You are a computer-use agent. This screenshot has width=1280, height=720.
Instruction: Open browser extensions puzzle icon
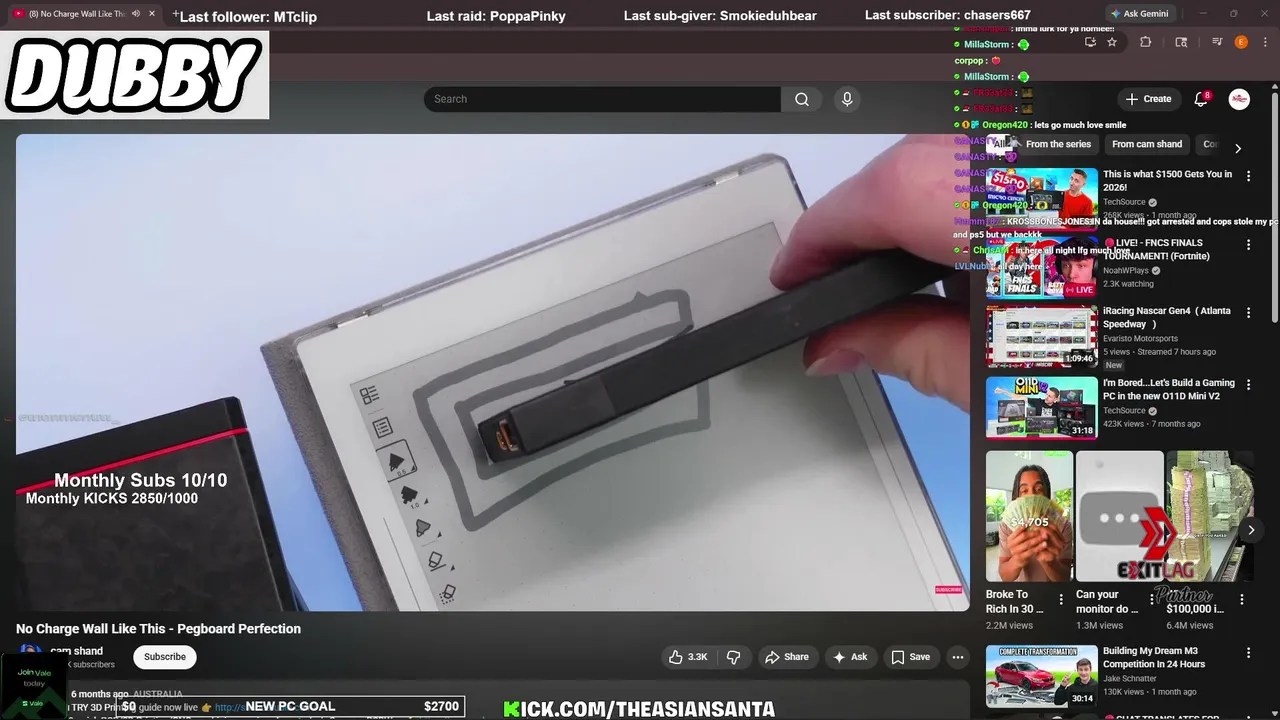1146,42
